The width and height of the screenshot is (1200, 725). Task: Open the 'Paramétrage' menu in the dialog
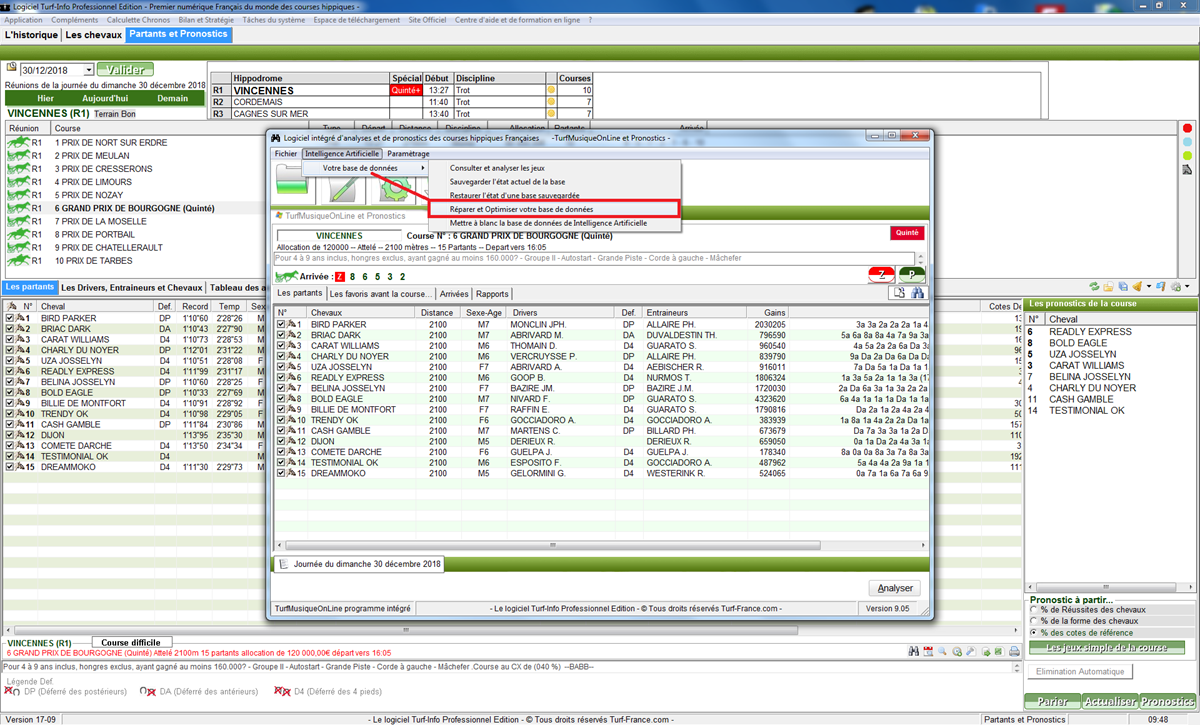click(x=408, y=154)
